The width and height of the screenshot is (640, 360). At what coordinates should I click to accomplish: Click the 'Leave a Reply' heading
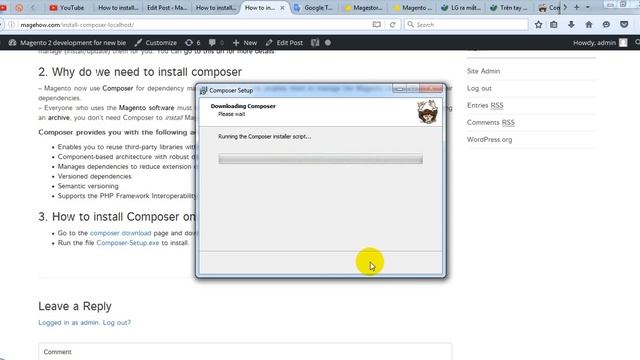(75, 306)
